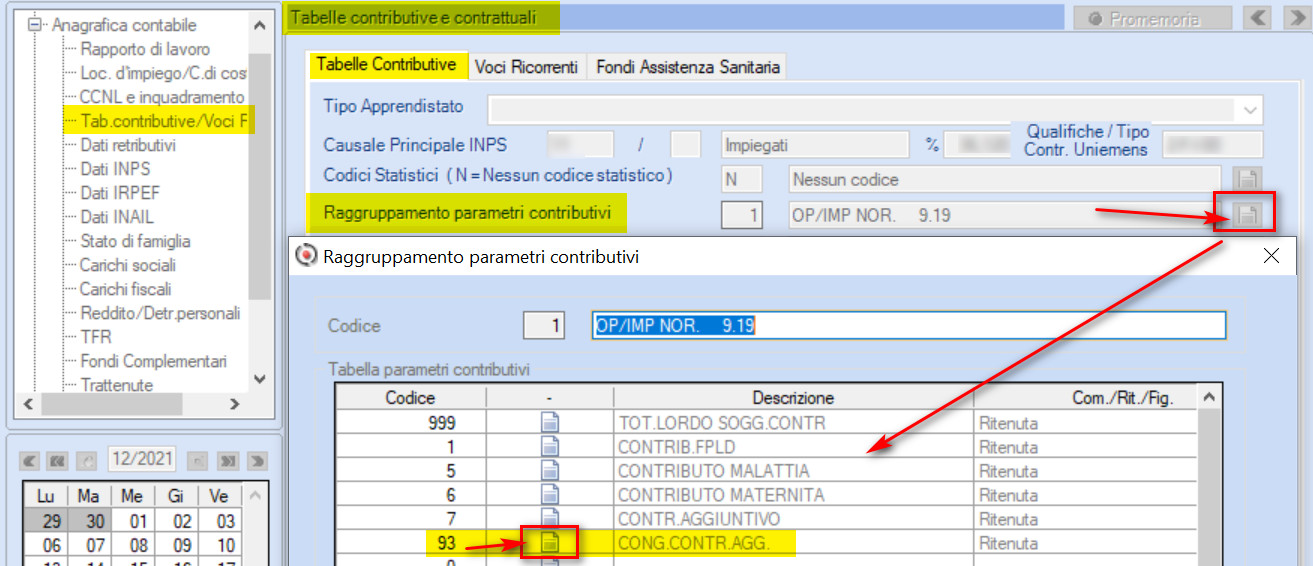This screenshot has height=566, width=1313.
Task: Open detail icon for CONTR.AGGIUNTIVO row
Action: pos(550,519)
